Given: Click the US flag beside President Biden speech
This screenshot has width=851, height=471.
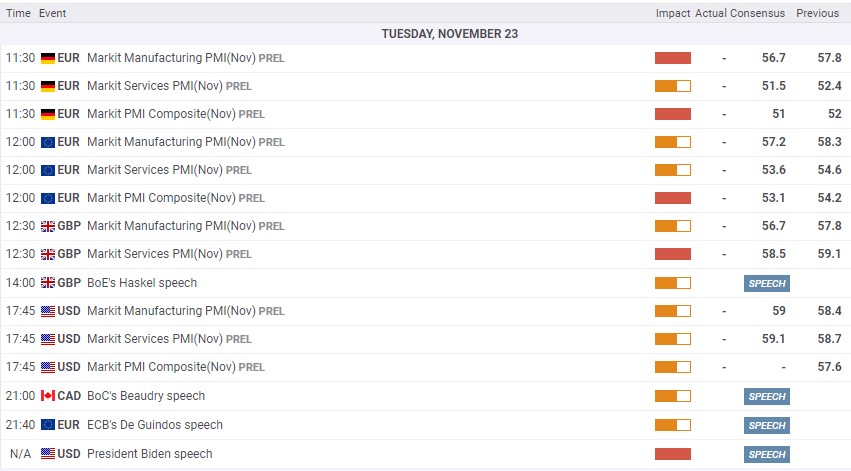Looking at the screenshot, I should tap(47, 454).
